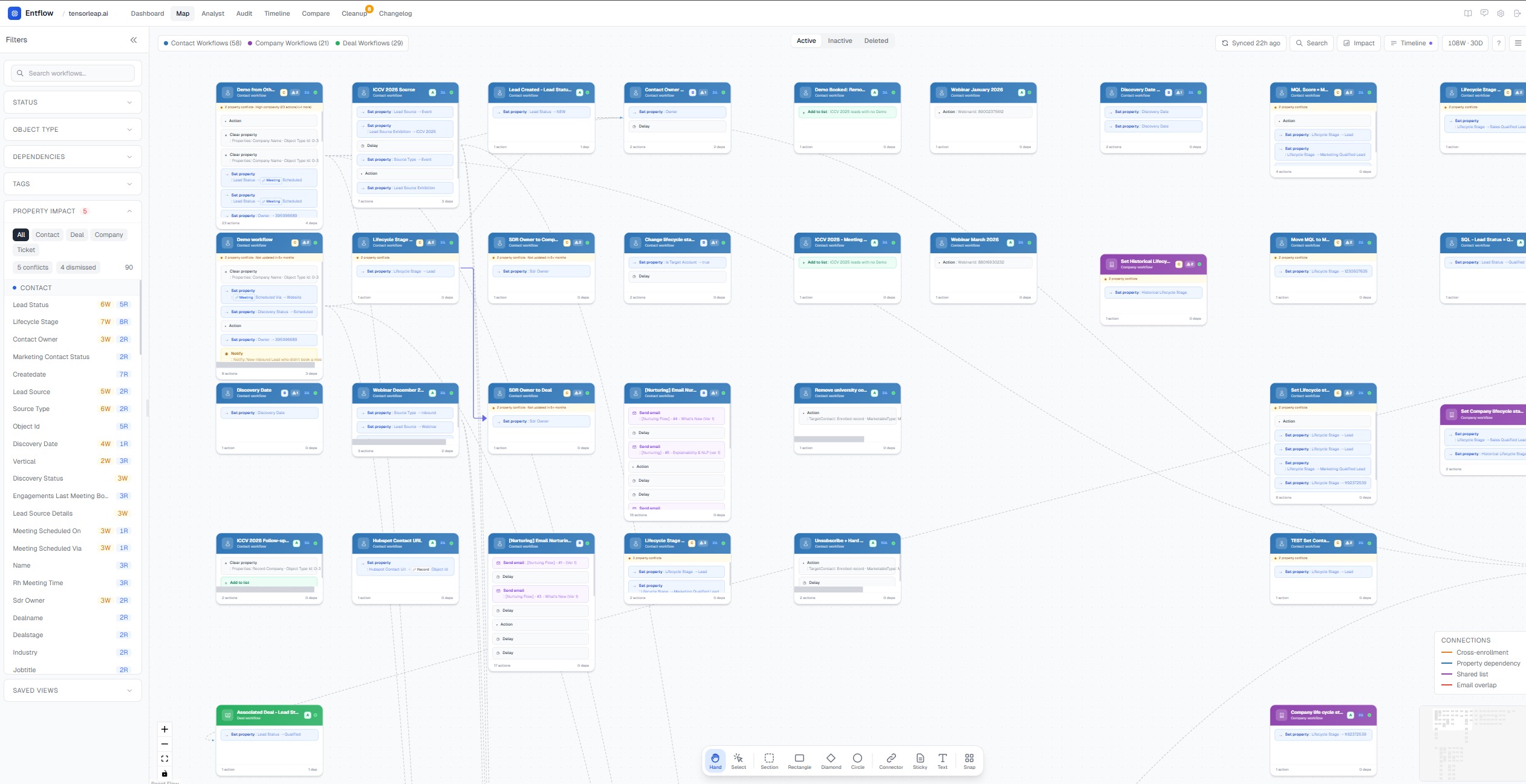
Task: Expand the OBJECT TYPE filter section
Action: 73,129
